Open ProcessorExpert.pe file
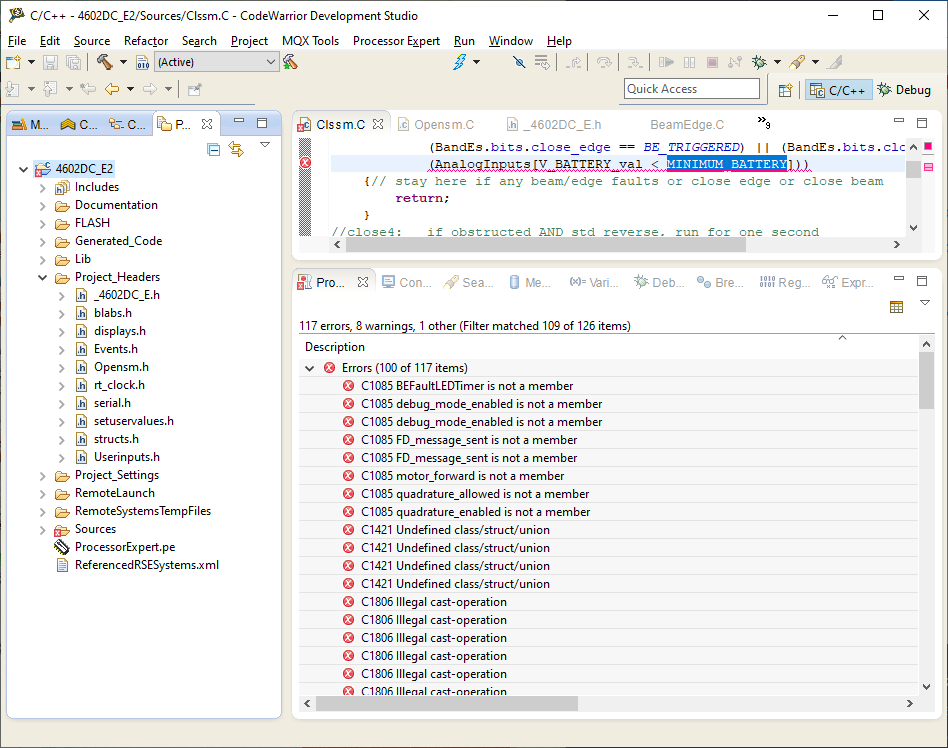Screen dimensions: 948x748 (x=124, y=547)
